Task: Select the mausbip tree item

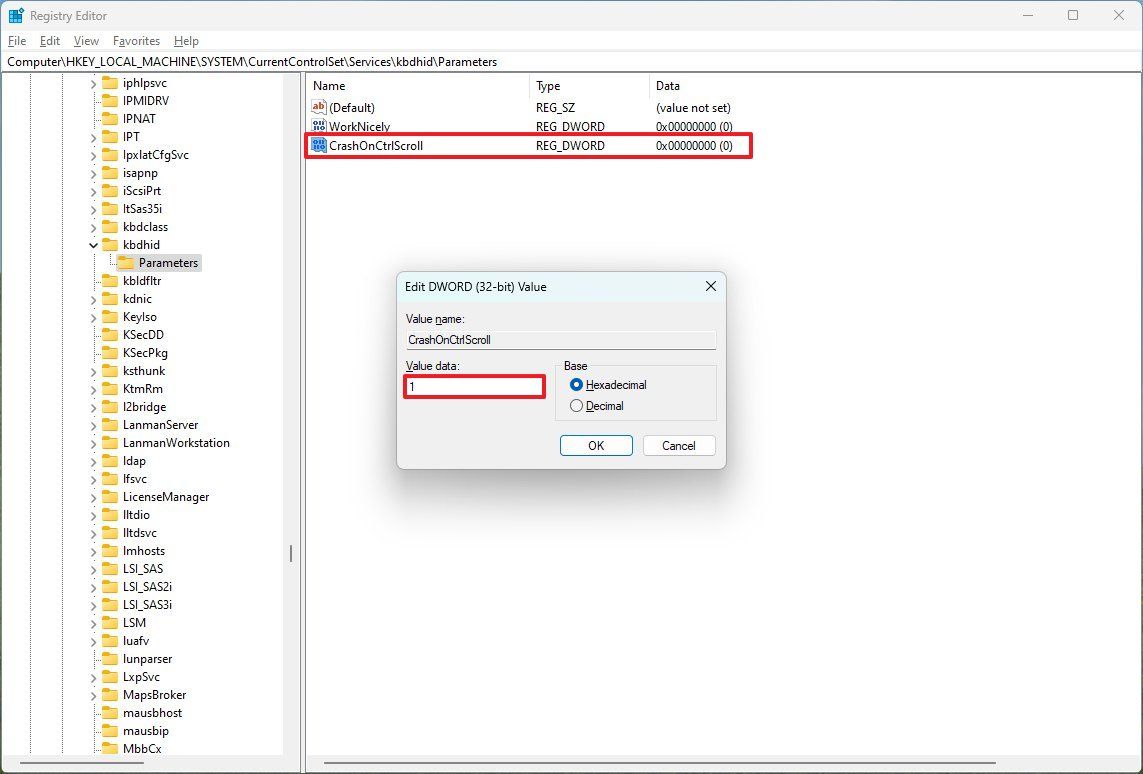Action: (x=146, y=731)
